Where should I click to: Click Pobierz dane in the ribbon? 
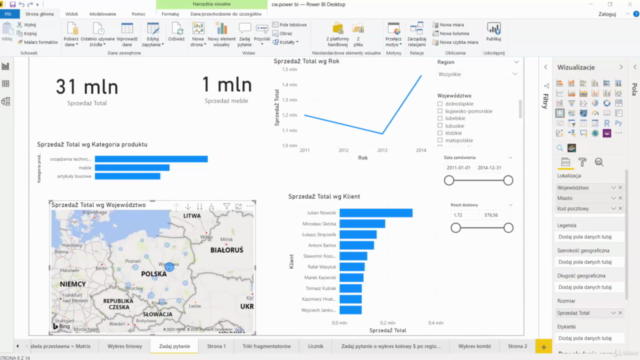(72, 35)
